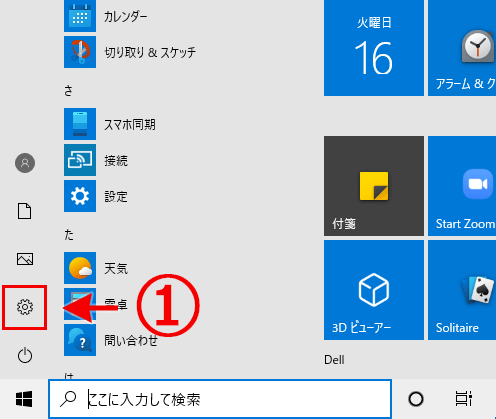The width and height of the screenshot is (496, 419).
Task: Open the Calendar (カレンダー) app icon
Action: pyautogui.click(x=80, y=16)
